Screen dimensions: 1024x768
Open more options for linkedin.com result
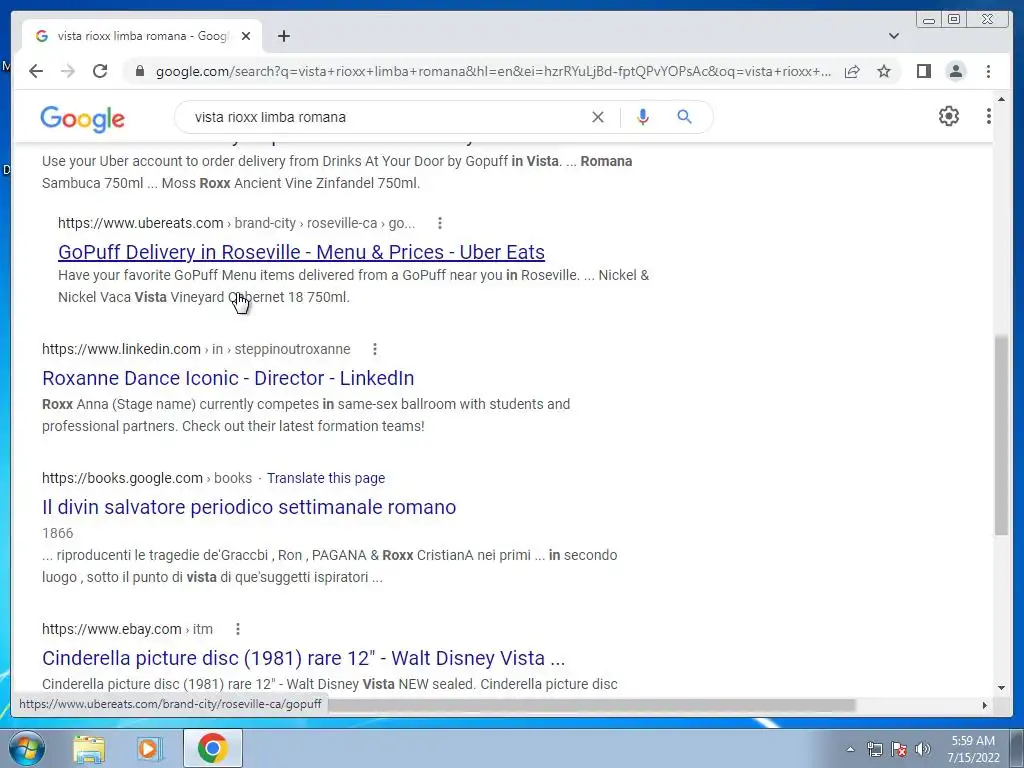click(x=375, y=349)
